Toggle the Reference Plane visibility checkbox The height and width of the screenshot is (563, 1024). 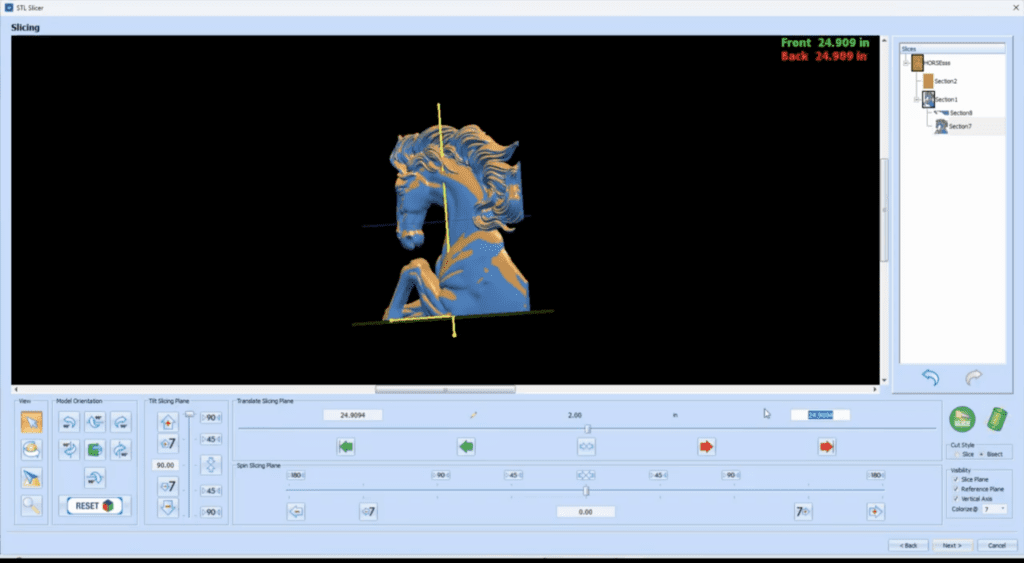(x=957, y=489)
